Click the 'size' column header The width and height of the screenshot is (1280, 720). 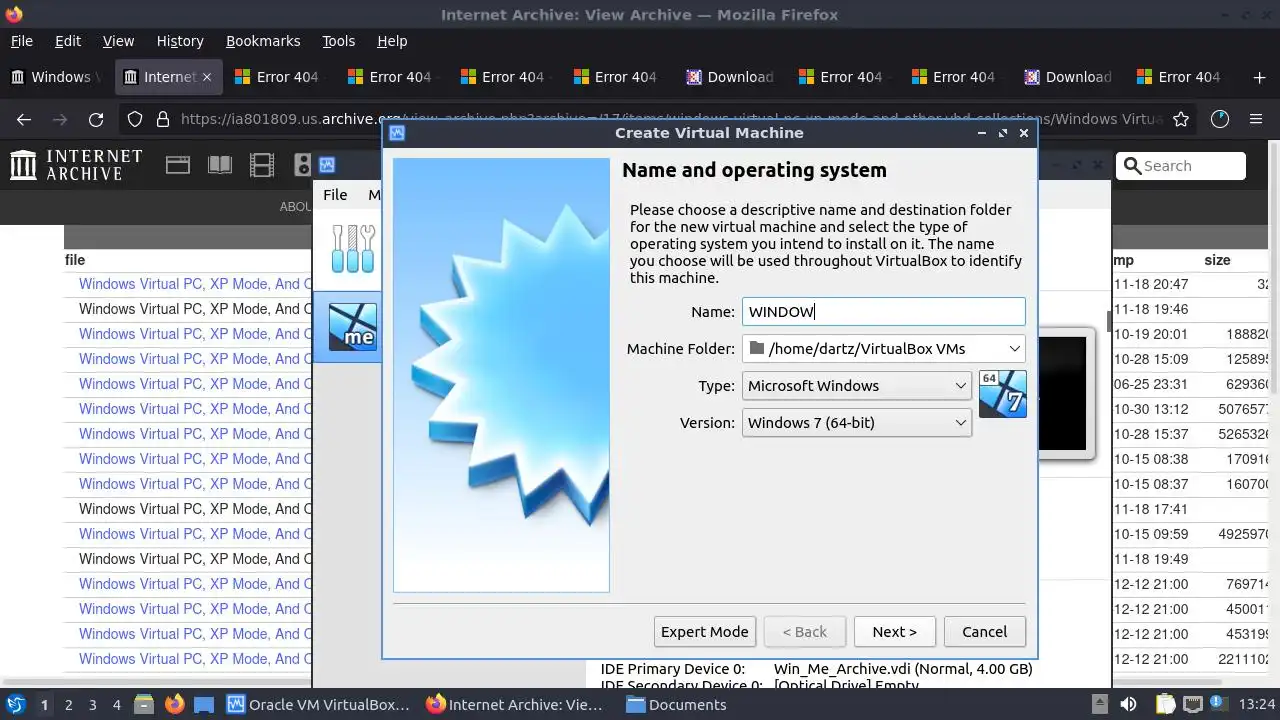point(1217,260)
